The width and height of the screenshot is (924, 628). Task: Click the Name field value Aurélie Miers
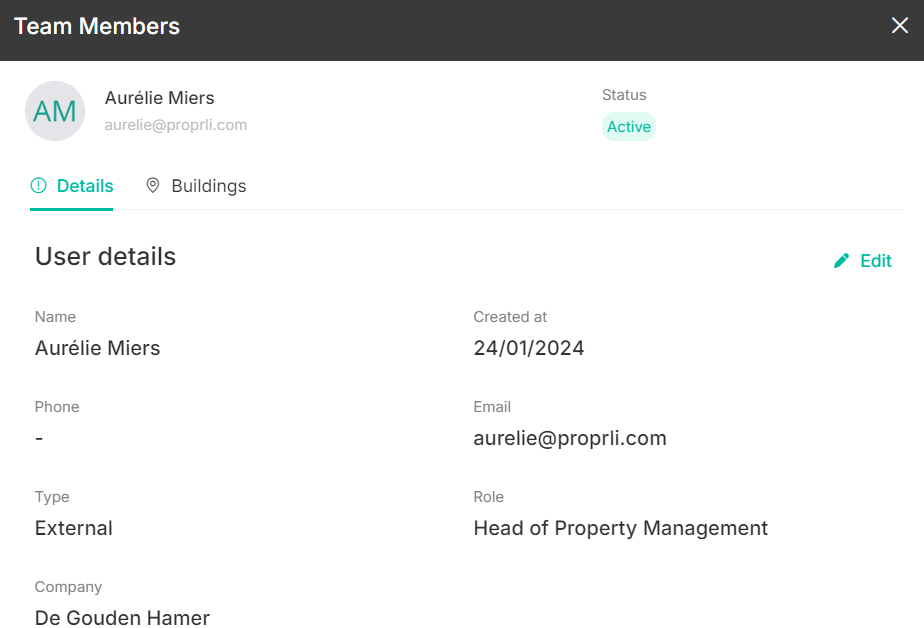click(x=98, y=348)
